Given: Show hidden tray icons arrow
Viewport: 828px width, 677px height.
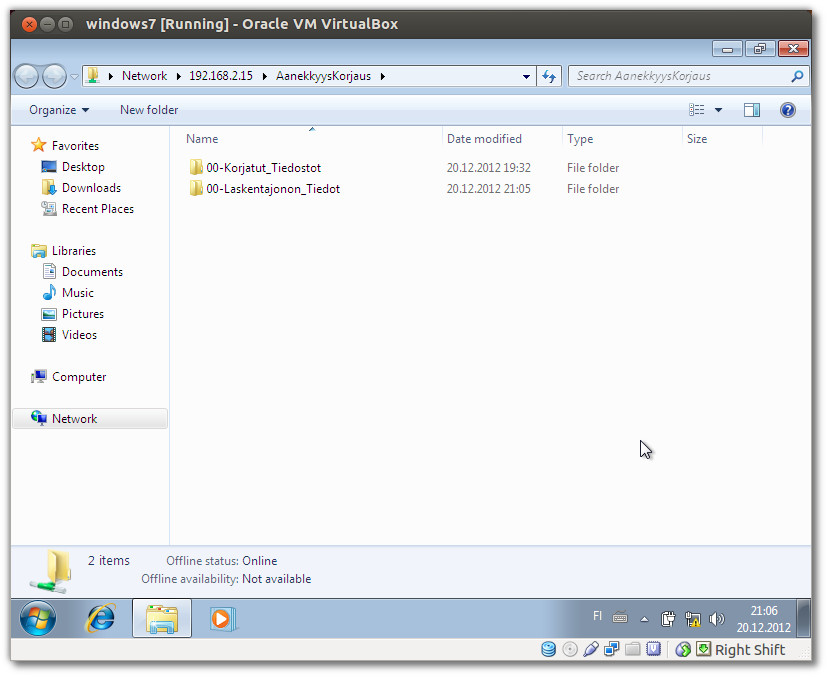Looking at the screenshot, I should (x=644, y=619).
